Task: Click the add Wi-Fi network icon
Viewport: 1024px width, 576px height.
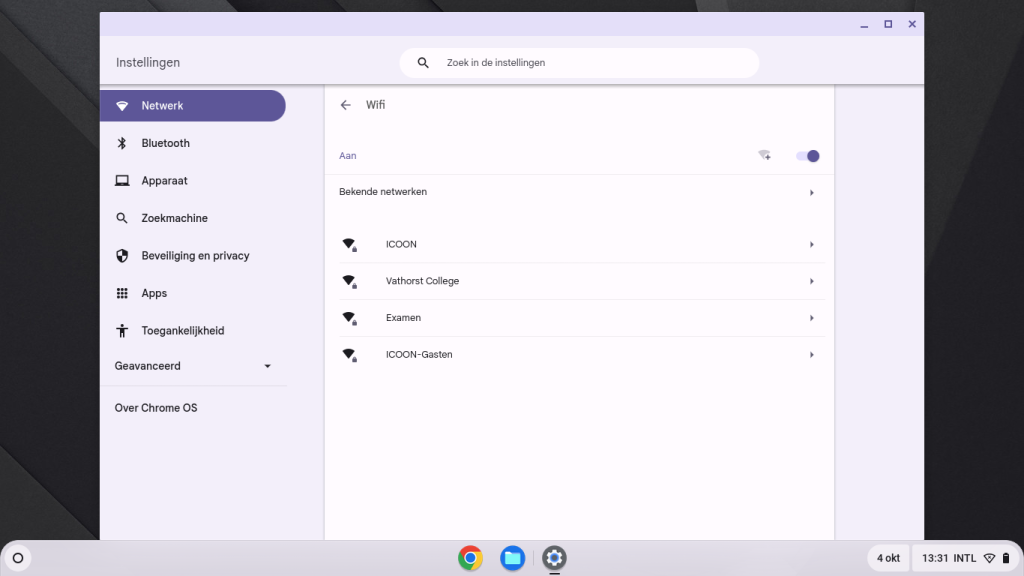Action: tap(764, 156)
